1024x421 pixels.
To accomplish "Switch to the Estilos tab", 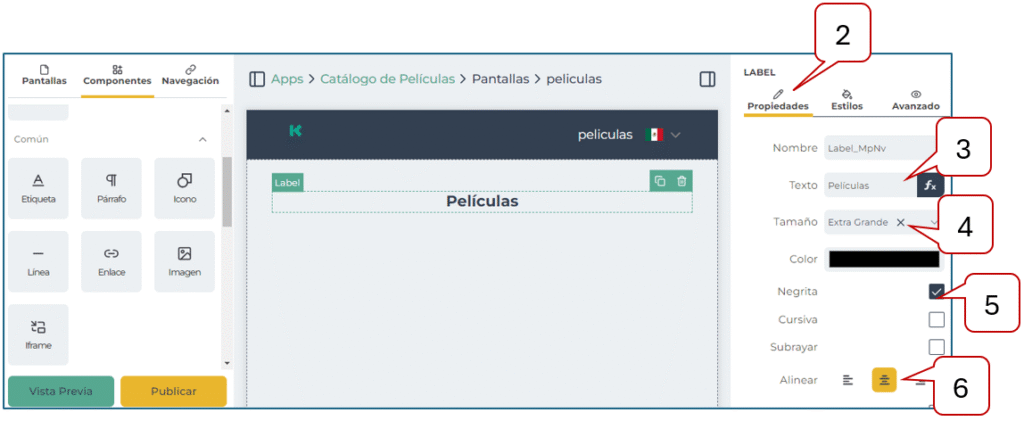I will (x=846, y=99).
